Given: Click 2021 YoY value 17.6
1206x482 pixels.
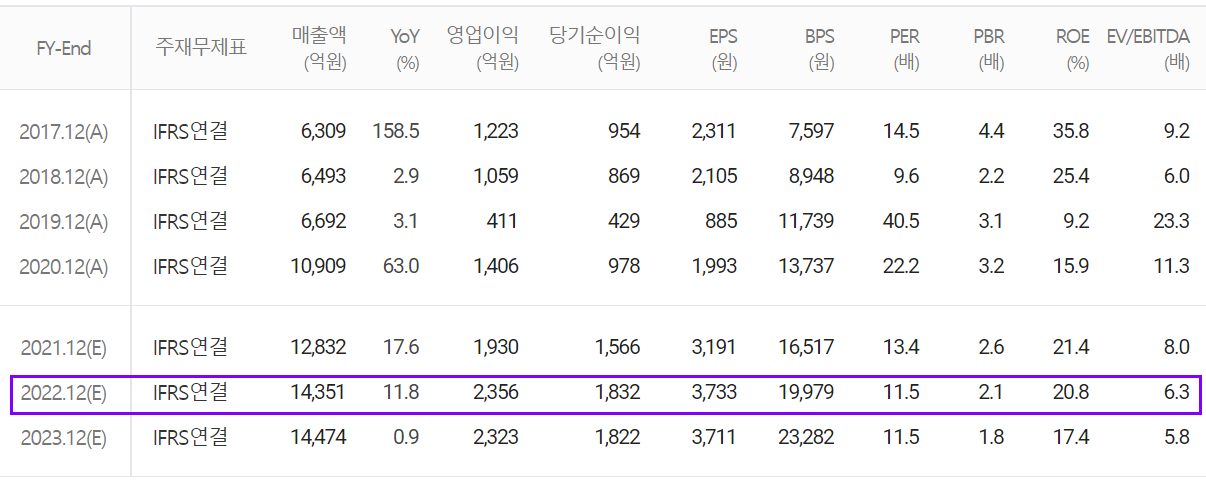Looking at the screenshot, I should 402,347.
